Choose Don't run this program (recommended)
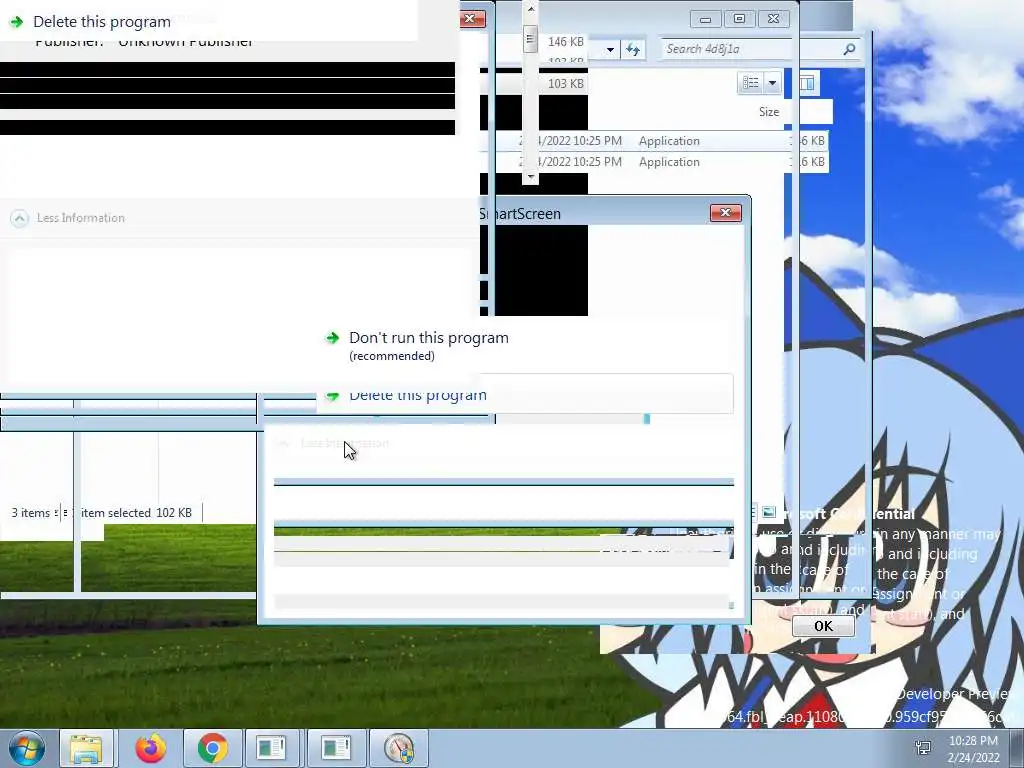 (x=428, y=345)
